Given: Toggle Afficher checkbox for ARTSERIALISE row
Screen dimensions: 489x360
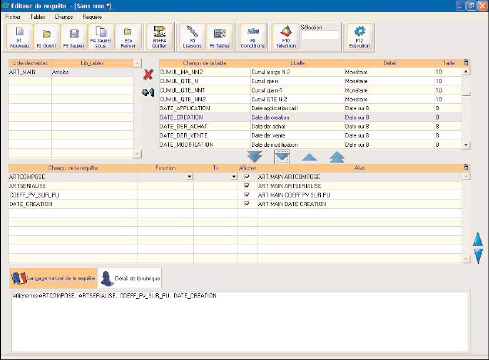Looking at the screenshot, I should pyautogui.click(x=247, y=186).
